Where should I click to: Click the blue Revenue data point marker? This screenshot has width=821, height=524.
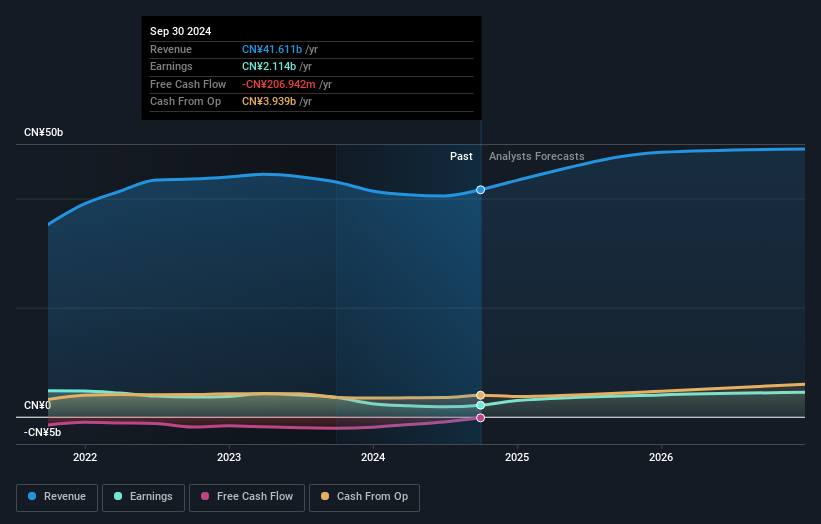(480, 189)
